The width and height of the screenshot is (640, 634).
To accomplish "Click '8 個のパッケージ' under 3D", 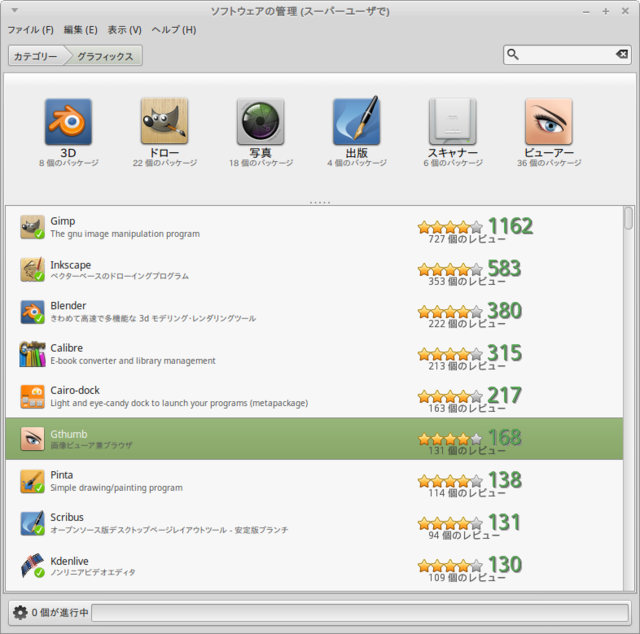I will (x=69, y=163).
